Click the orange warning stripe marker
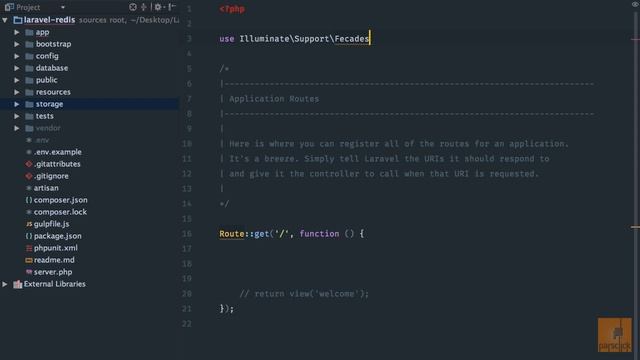The image size is (640, 360). (635, 227)
